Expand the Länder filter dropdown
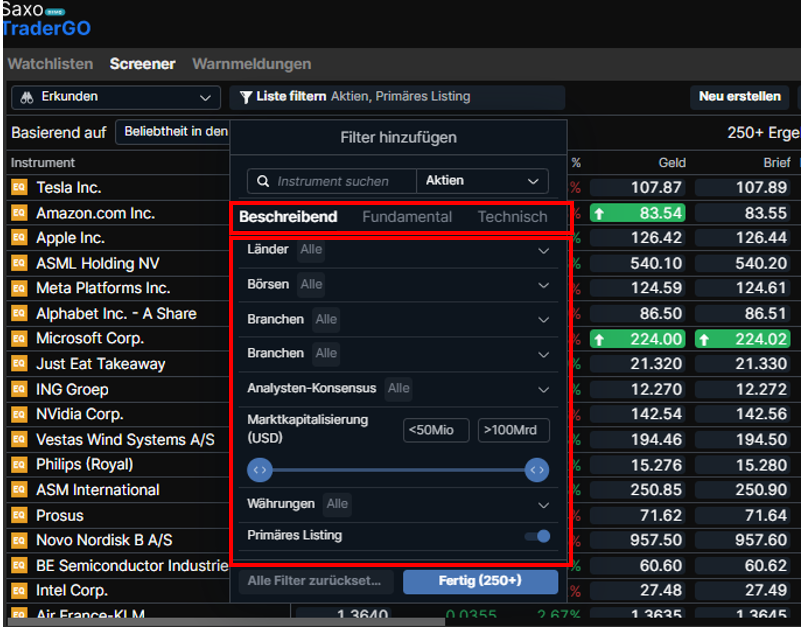801x627 pixels. pos(543,250)
